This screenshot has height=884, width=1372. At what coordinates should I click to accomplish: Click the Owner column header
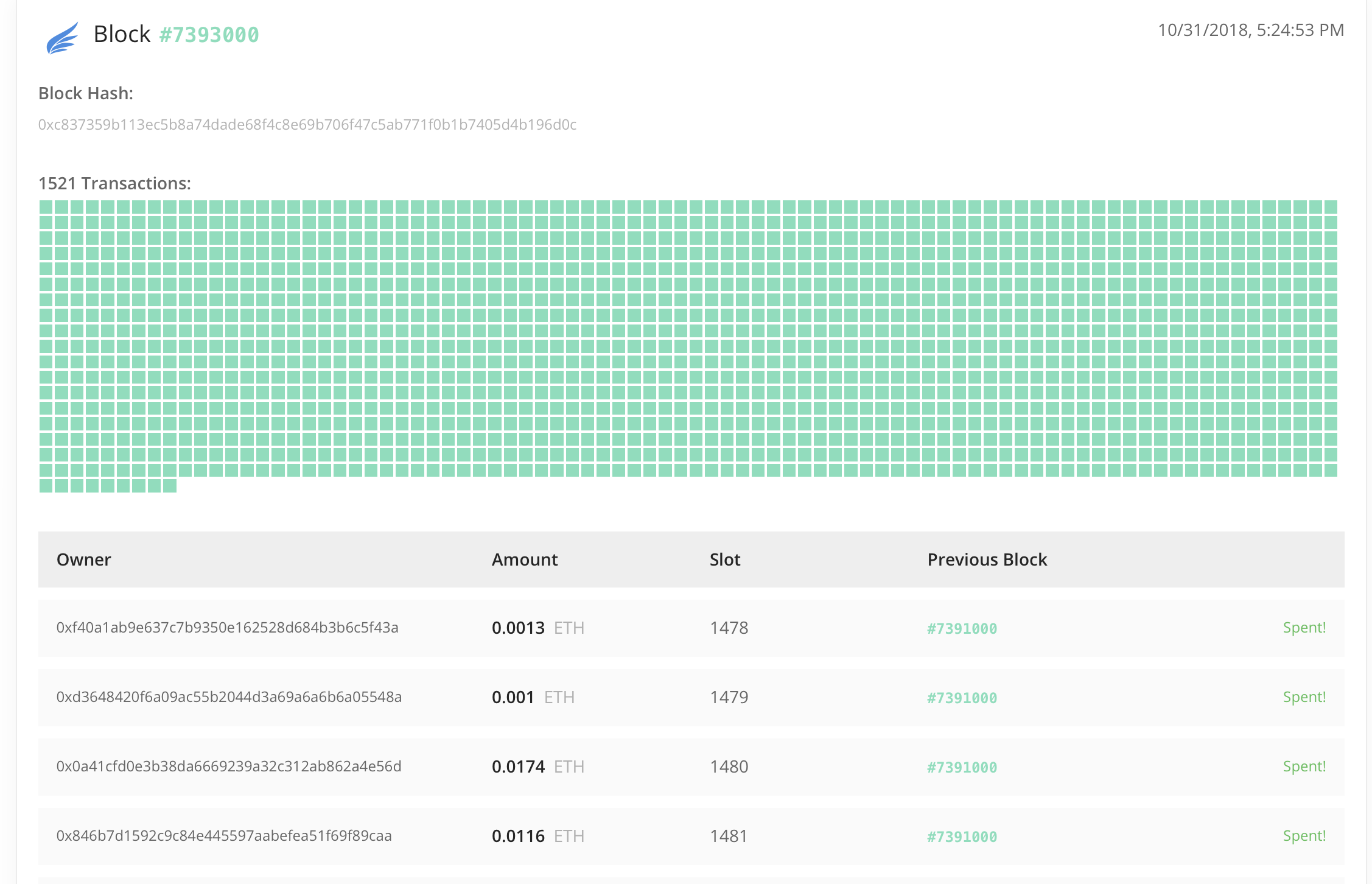tap(84, 560)
